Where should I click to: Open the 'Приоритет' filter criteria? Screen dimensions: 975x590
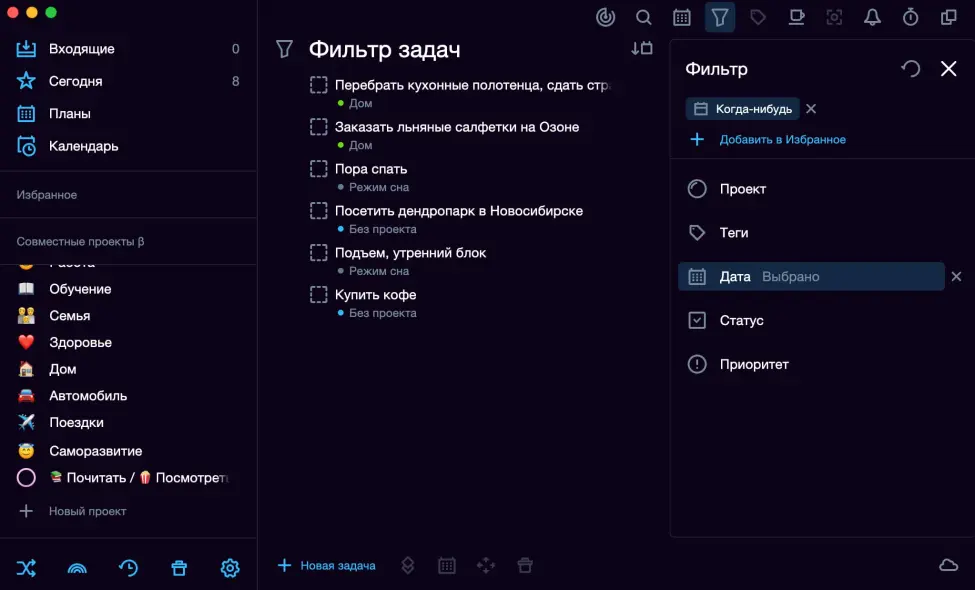point(753,365)
